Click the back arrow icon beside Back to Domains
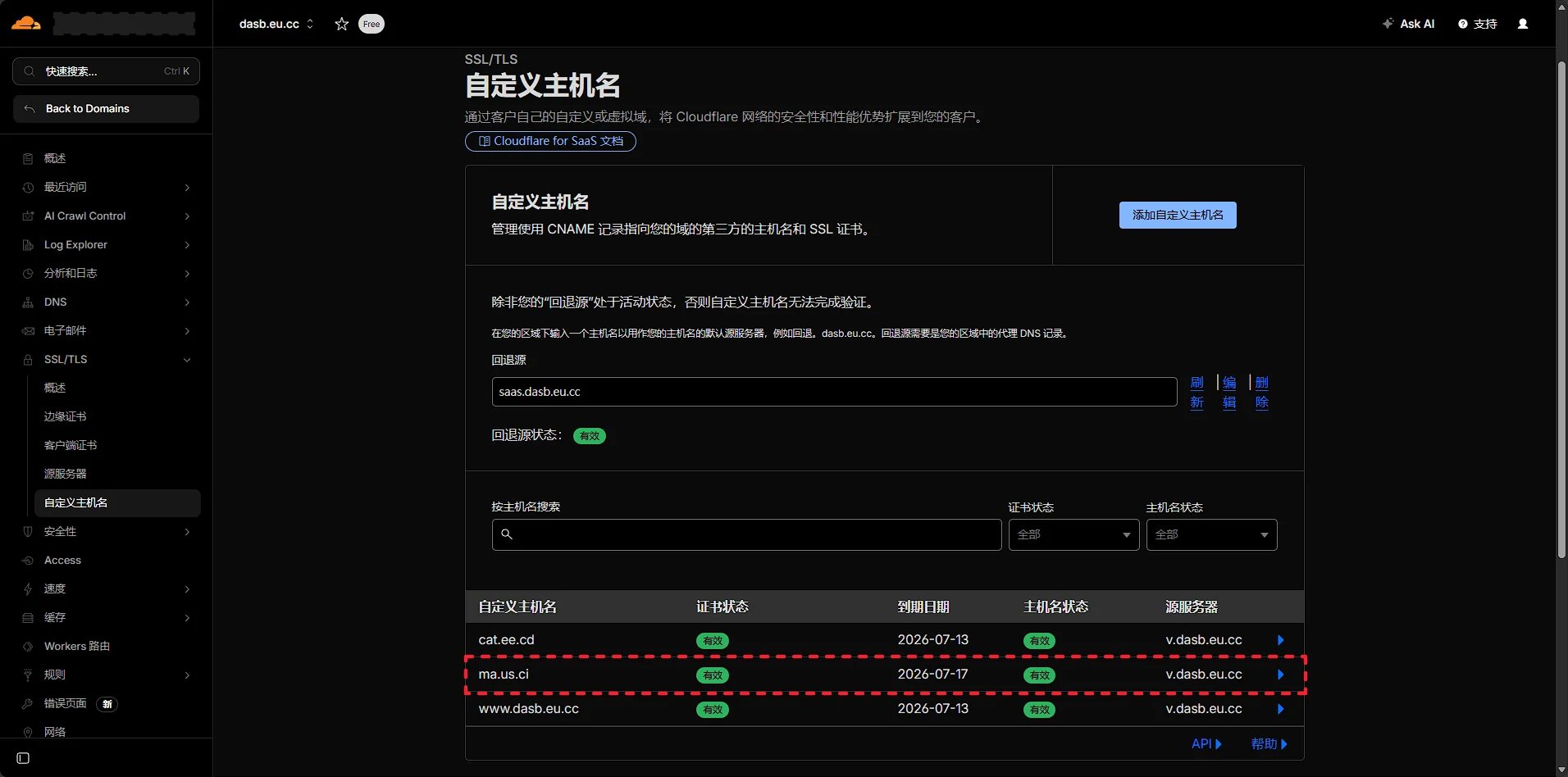 (x=30, y=108)
